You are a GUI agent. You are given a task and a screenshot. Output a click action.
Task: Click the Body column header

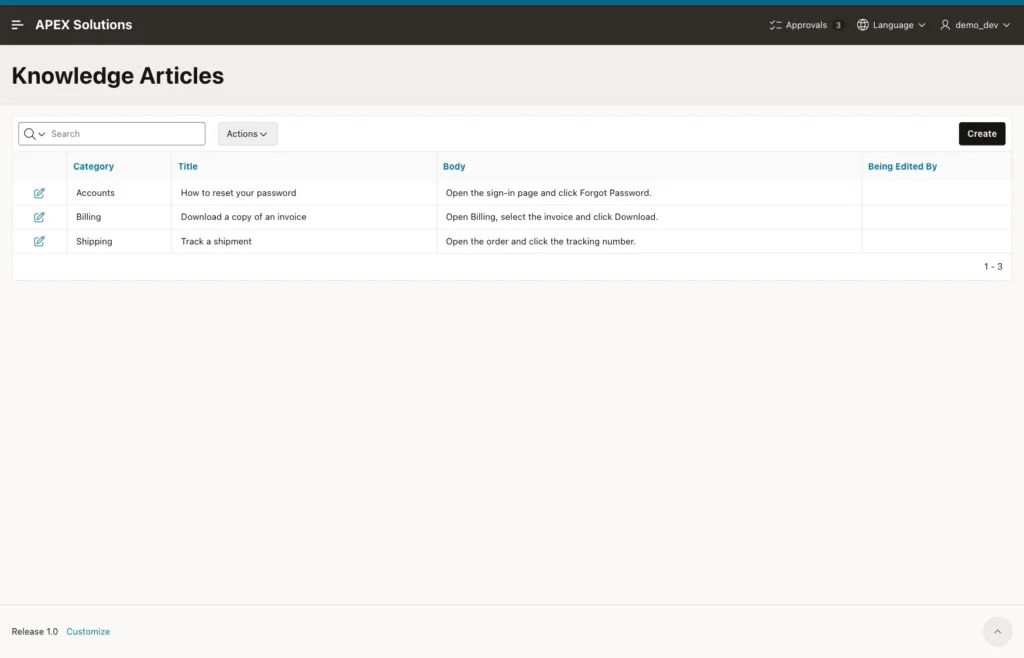(454, 166)
